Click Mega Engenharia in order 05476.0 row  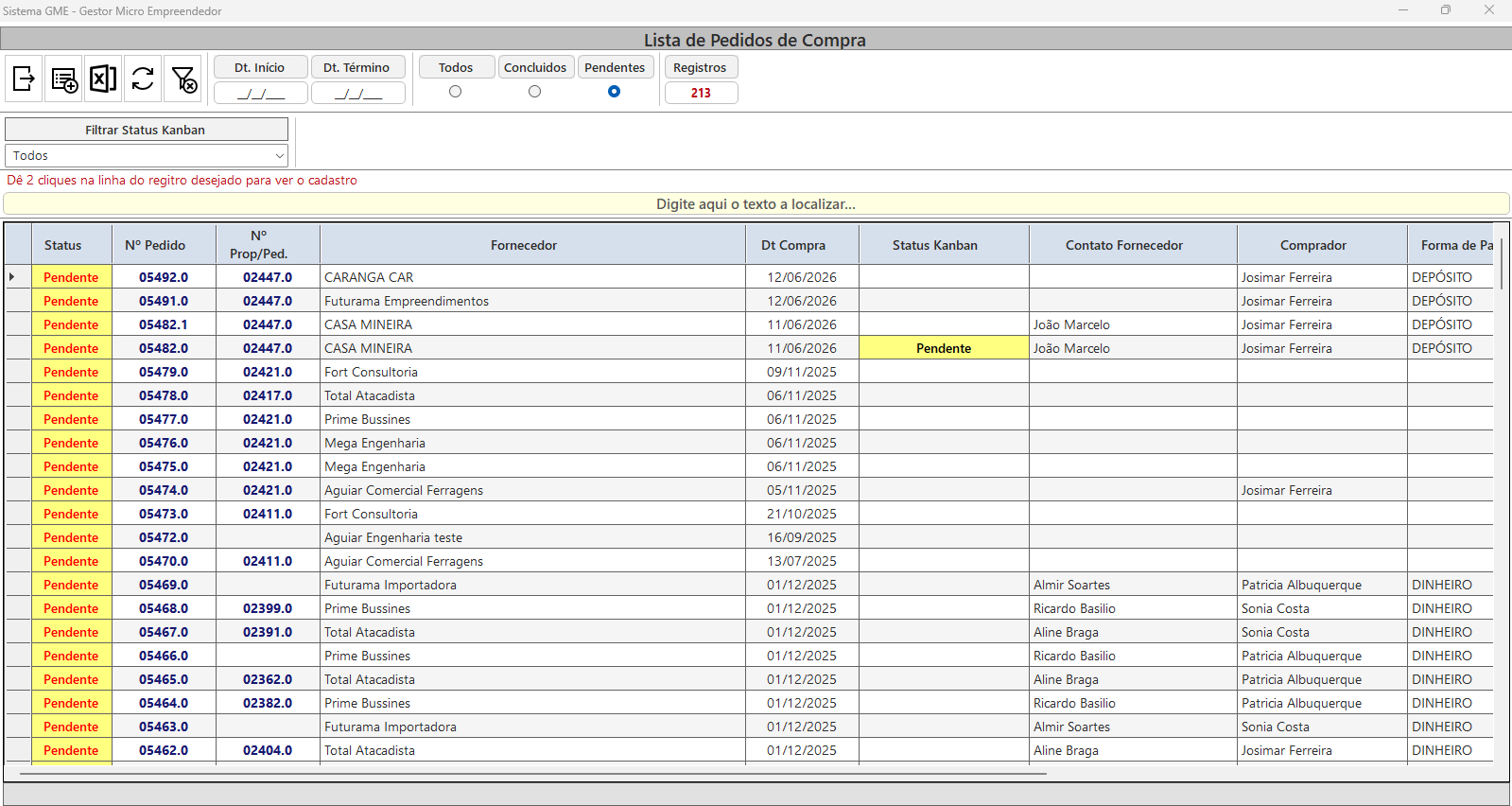(x=374, y=443)
